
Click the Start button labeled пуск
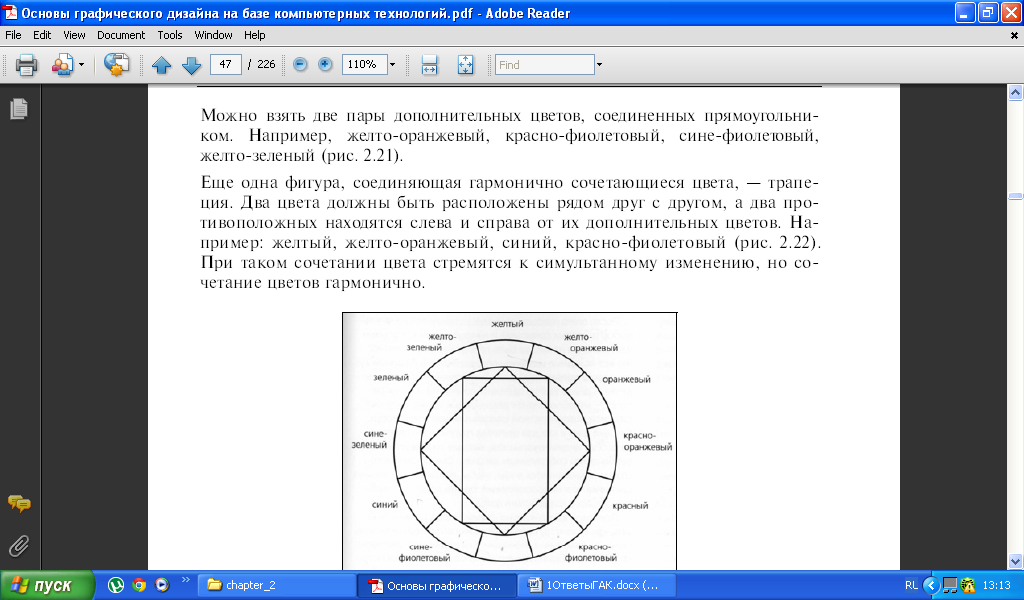click(47, 585)
